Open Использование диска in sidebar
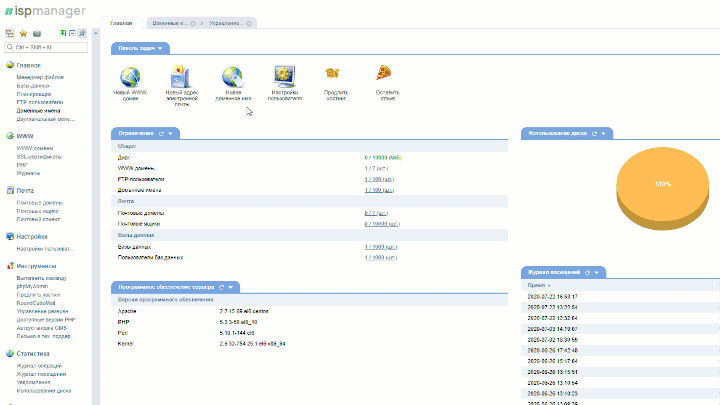The height and width of the screenshot is (405, 720). coord(44,391)
